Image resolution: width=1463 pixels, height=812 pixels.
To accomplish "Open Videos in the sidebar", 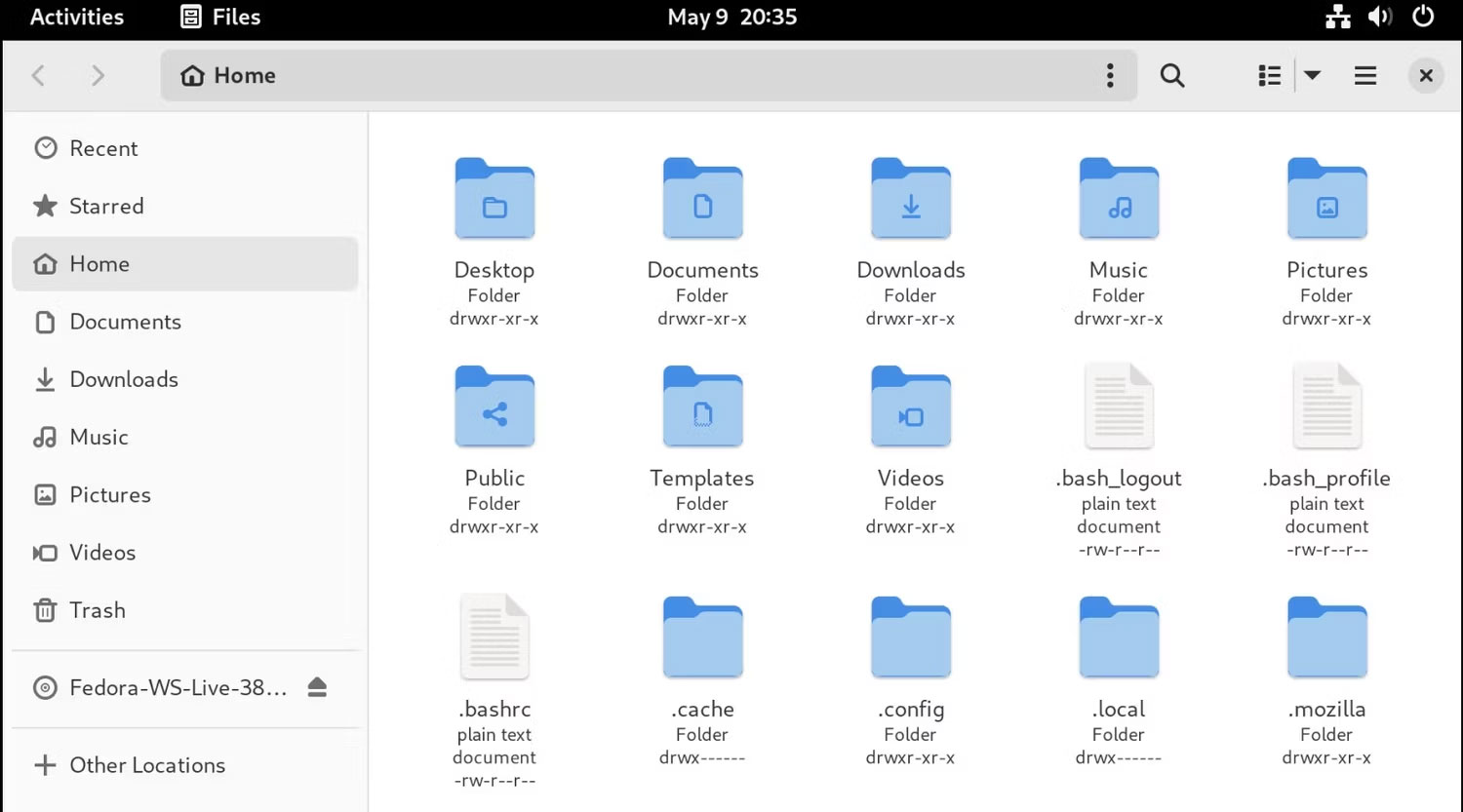I will point(185,552).
